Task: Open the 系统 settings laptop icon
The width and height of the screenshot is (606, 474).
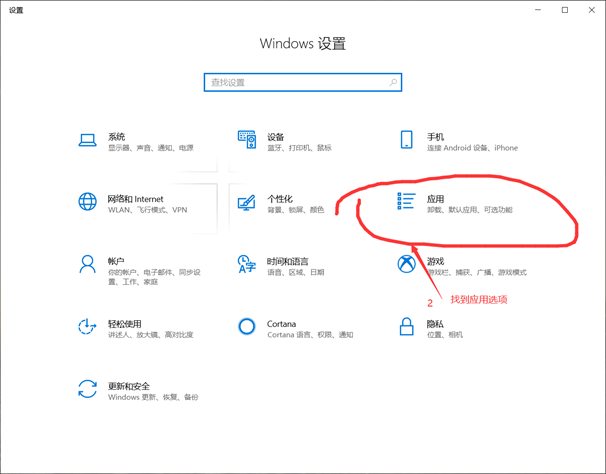Action: pyautogui.click(x=87, y=140)
